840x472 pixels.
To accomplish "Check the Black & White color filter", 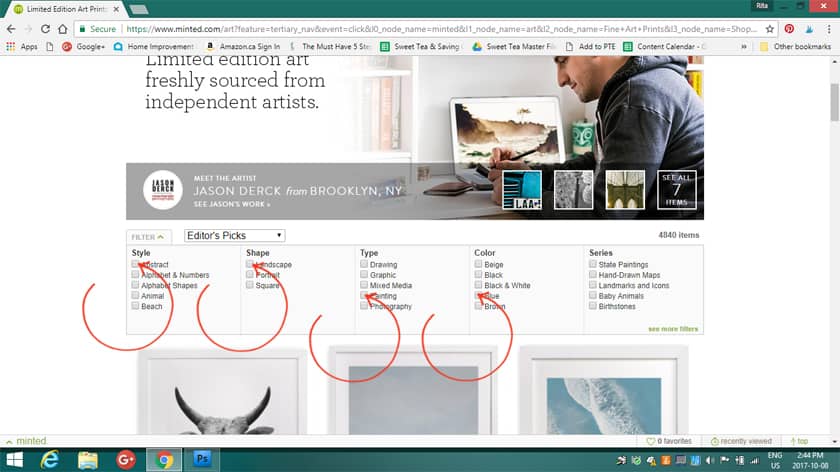I will point(478,284).
